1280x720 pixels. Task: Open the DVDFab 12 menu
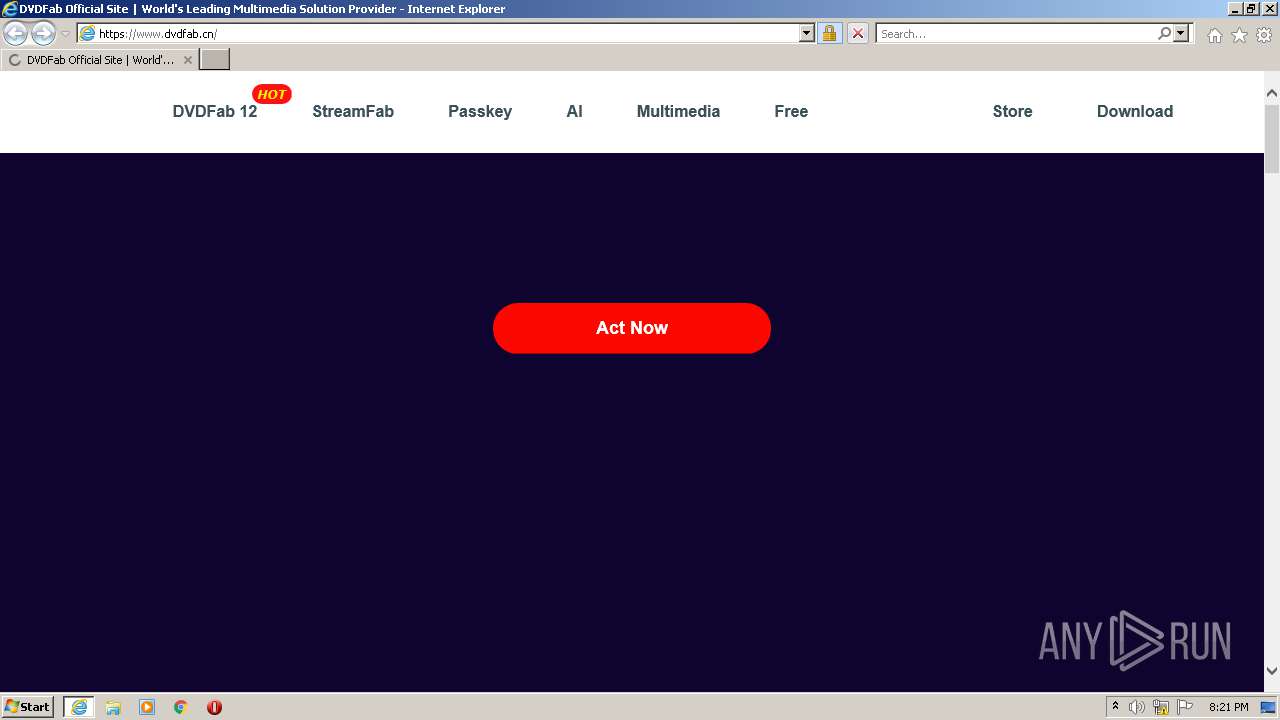(x=215, y=111)
